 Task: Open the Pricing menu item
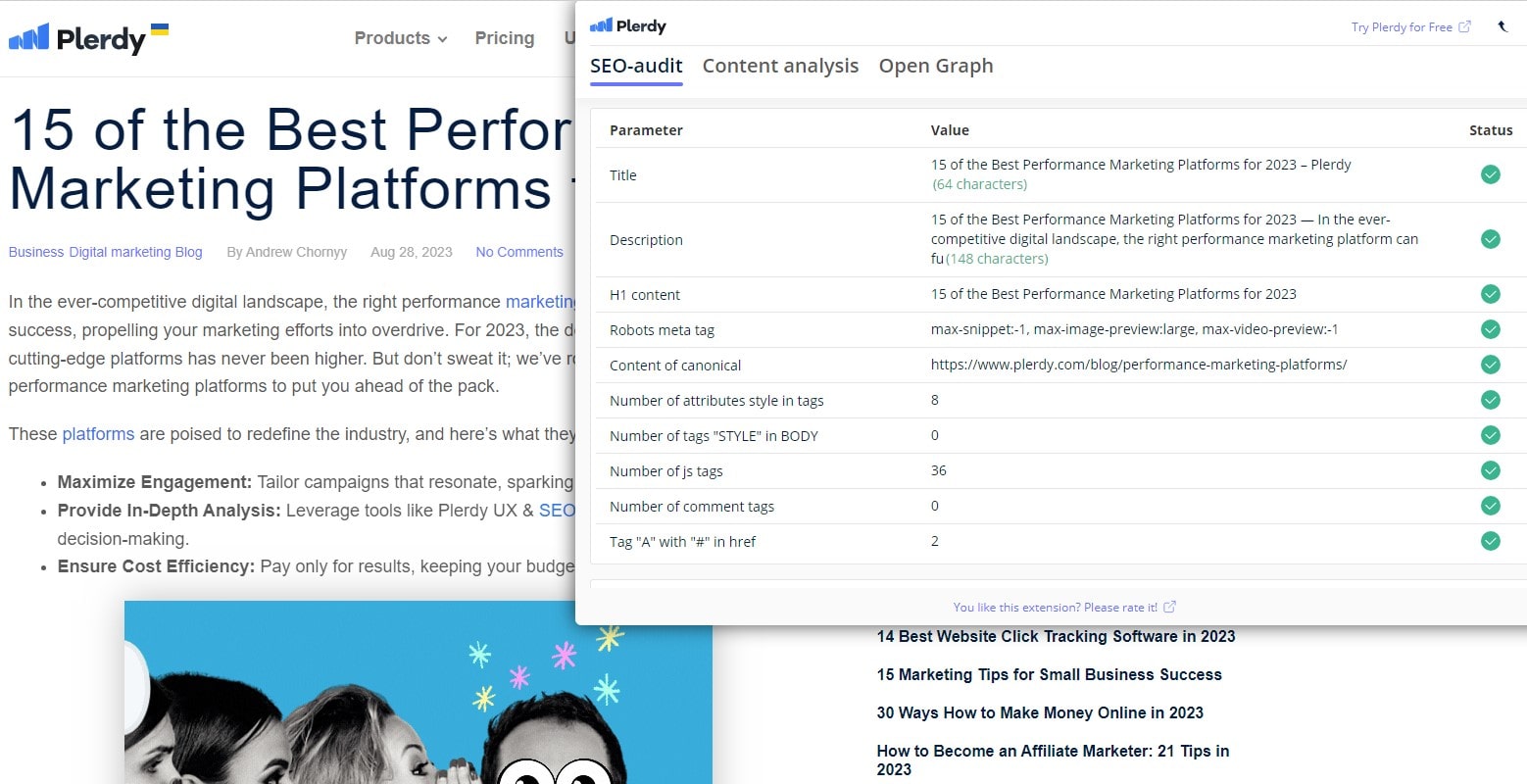pos(505,38)
